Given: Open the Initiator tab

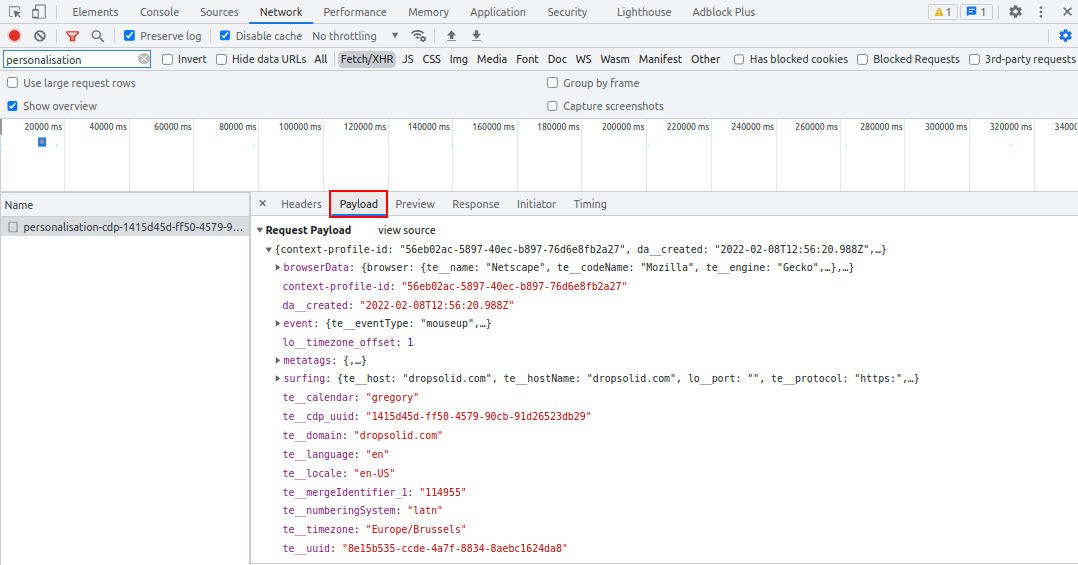Looking at the screenshot, I should (536, 204).
